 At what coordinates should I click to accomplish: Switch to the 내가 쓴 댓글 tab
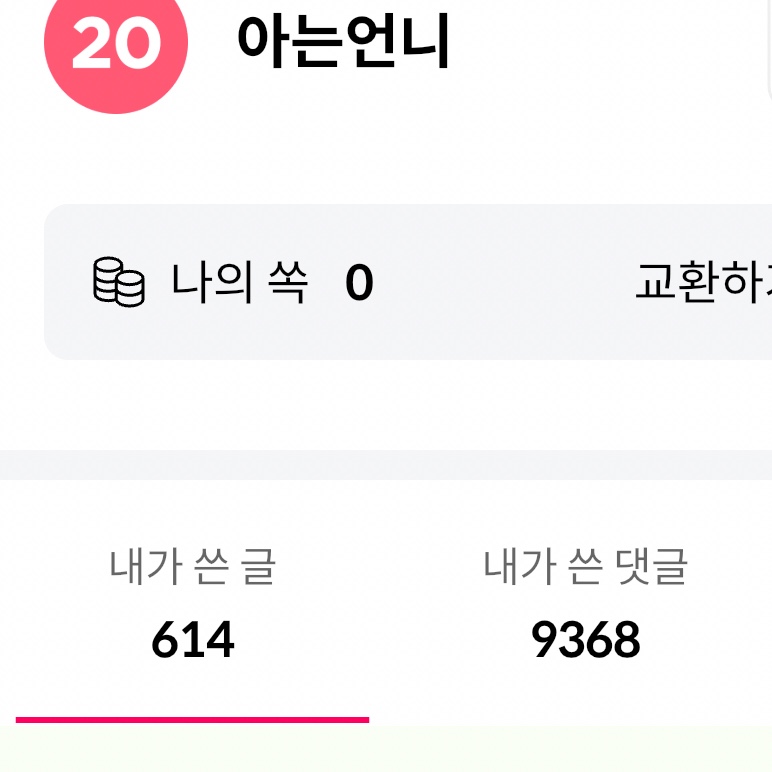tap(586, 567)
